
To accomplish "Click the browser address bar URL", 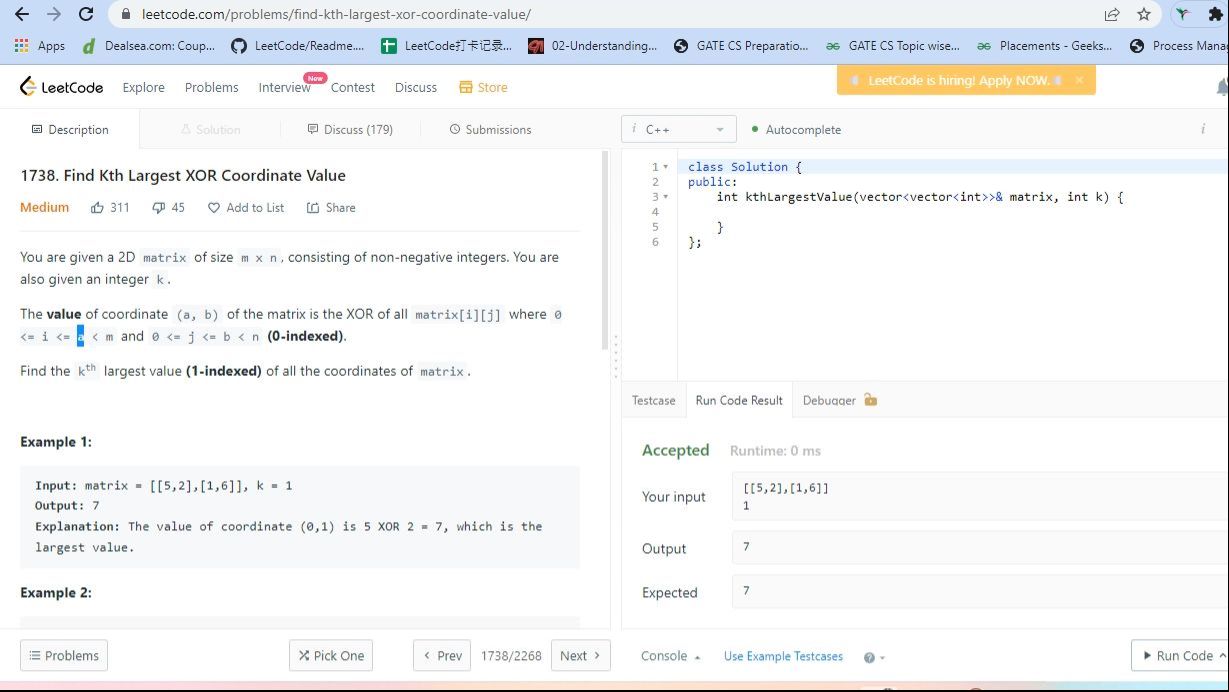I will coord(336,15).
